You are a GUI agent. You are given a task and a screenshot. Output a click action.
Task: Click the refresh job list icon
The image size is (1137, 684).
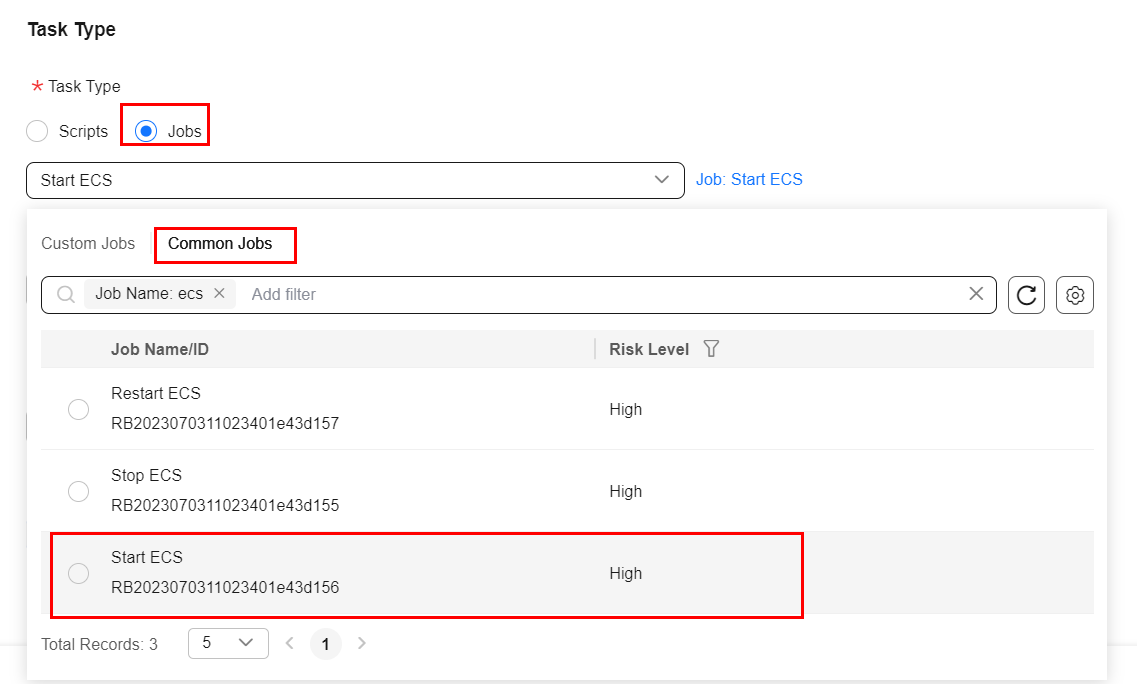pos(1026,295)
